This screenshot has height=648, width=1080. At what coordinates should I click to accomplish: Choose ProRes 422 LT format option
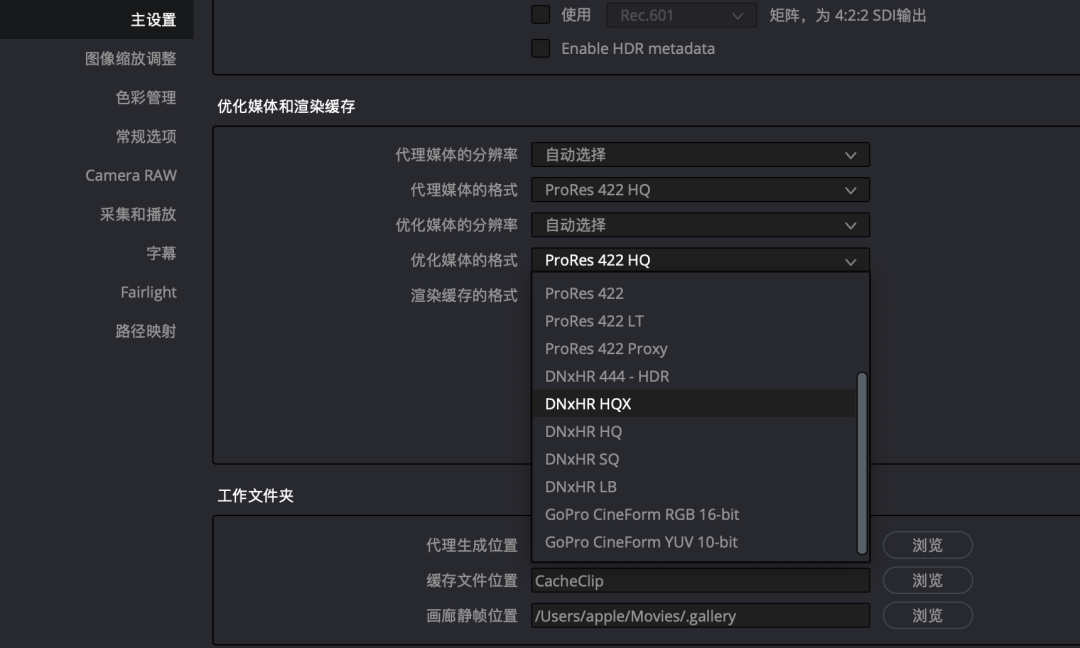[x=594, y=321]
